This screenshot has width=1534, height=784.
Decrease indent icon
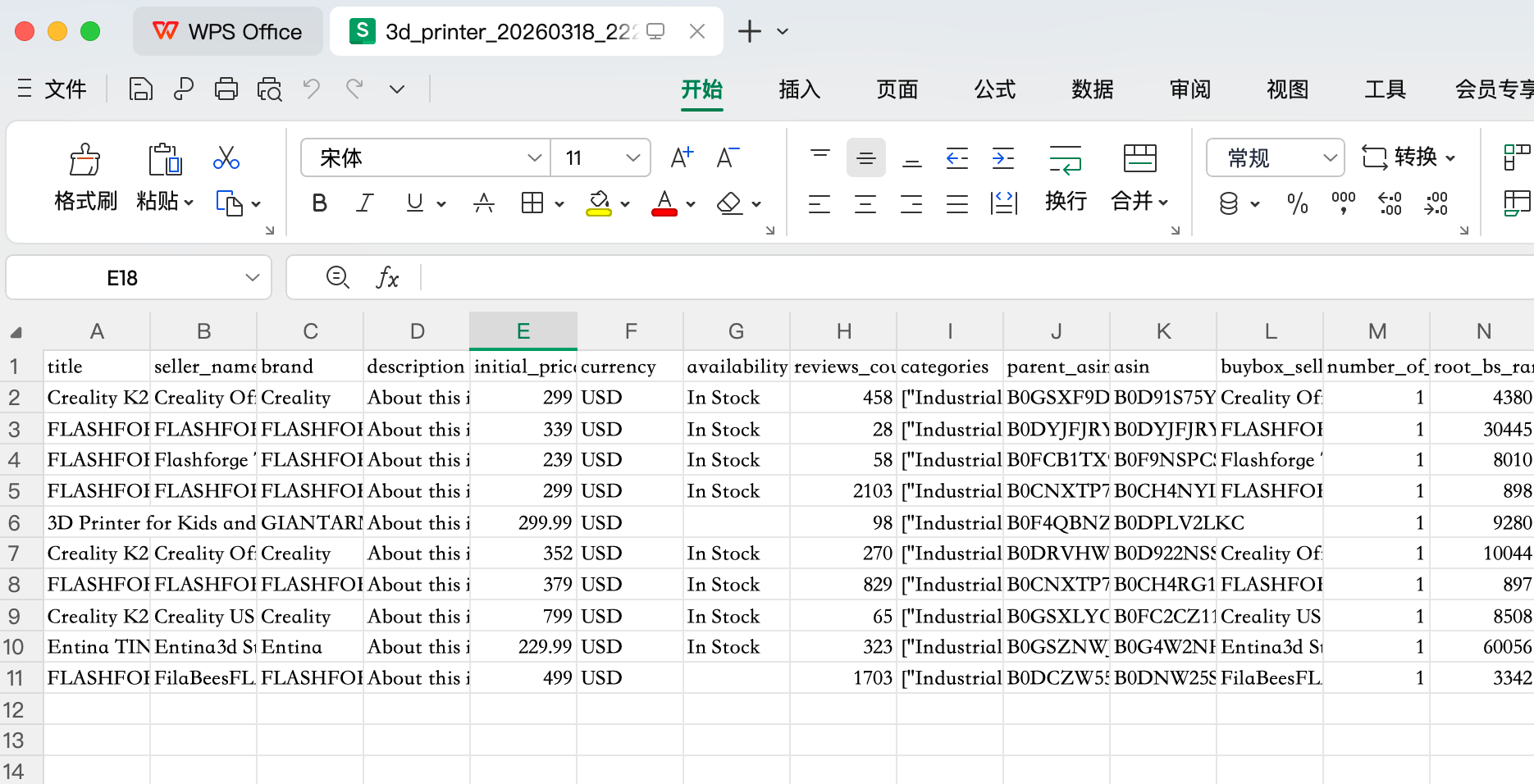[x=957, y=157]
